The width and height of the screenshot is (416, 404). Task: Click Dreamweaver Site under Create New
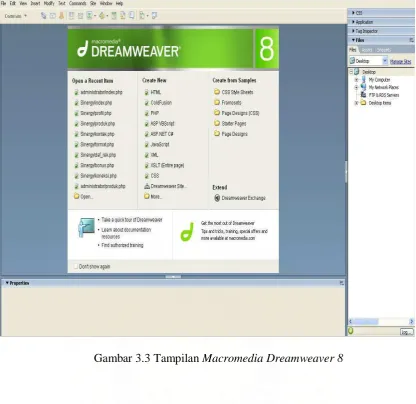click(165, 186)
